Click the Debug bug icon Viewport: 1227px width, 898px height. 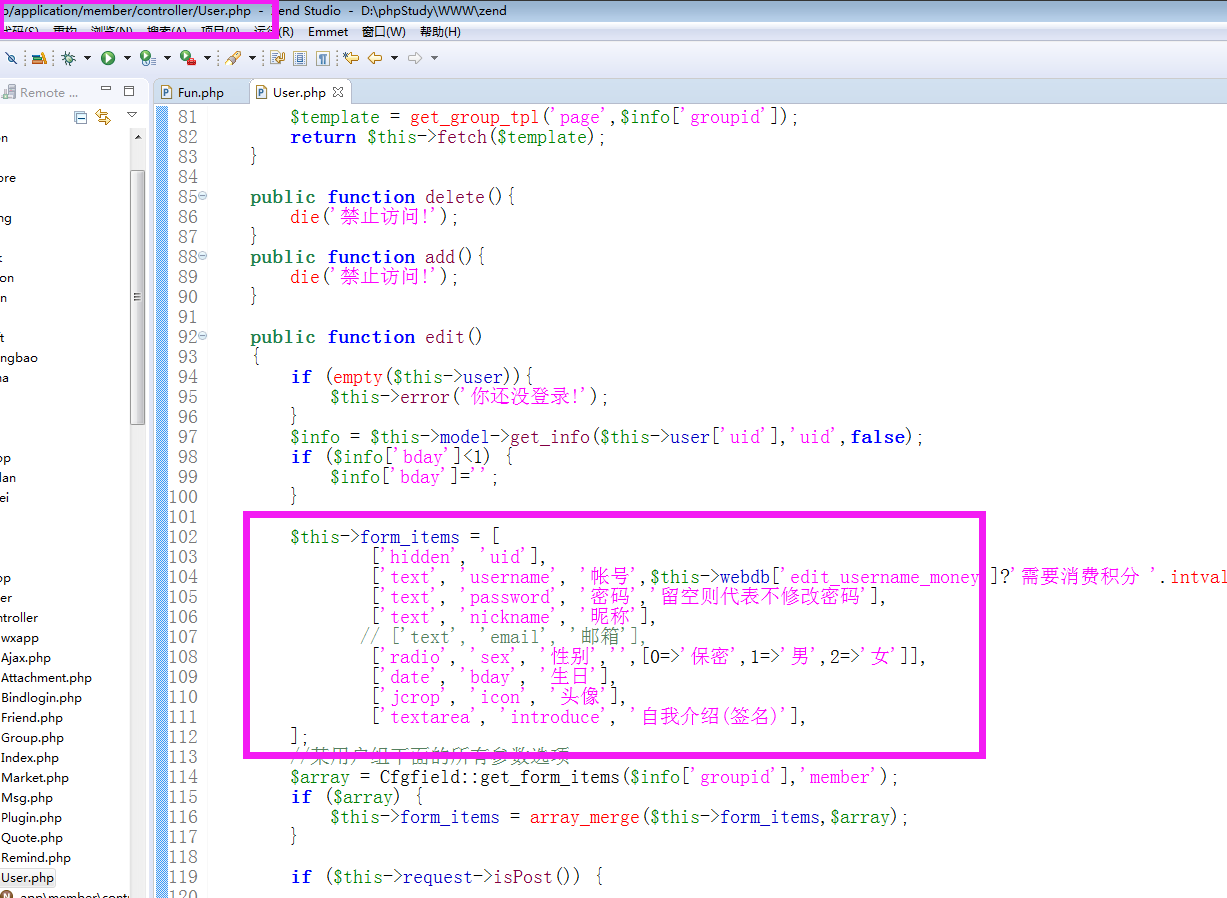(68, 59)
